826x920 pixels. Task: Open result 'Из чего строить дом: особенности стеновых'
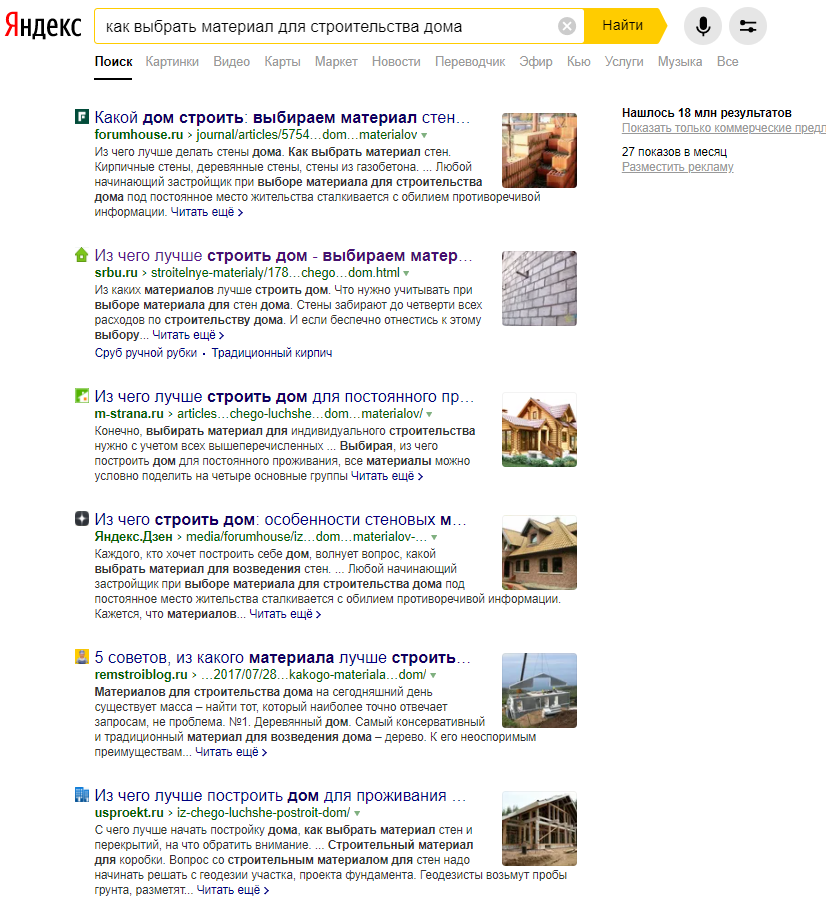[x=280, y=519]
